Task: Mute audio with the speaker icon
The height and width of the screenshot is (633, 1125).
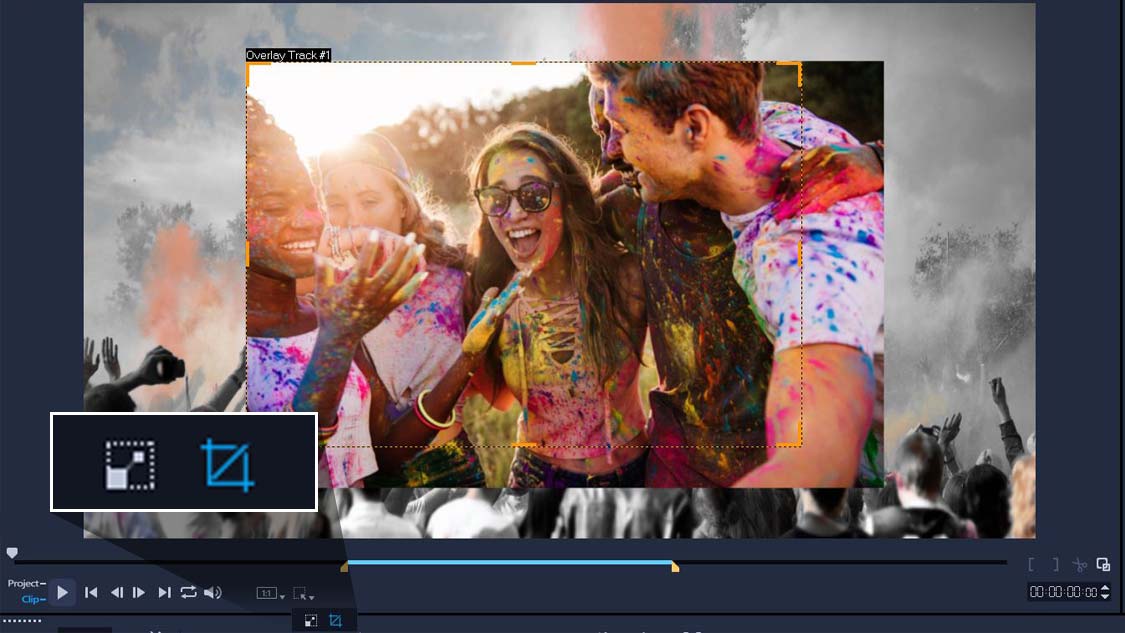Action: pyautogui.click(x=212, y=593)
